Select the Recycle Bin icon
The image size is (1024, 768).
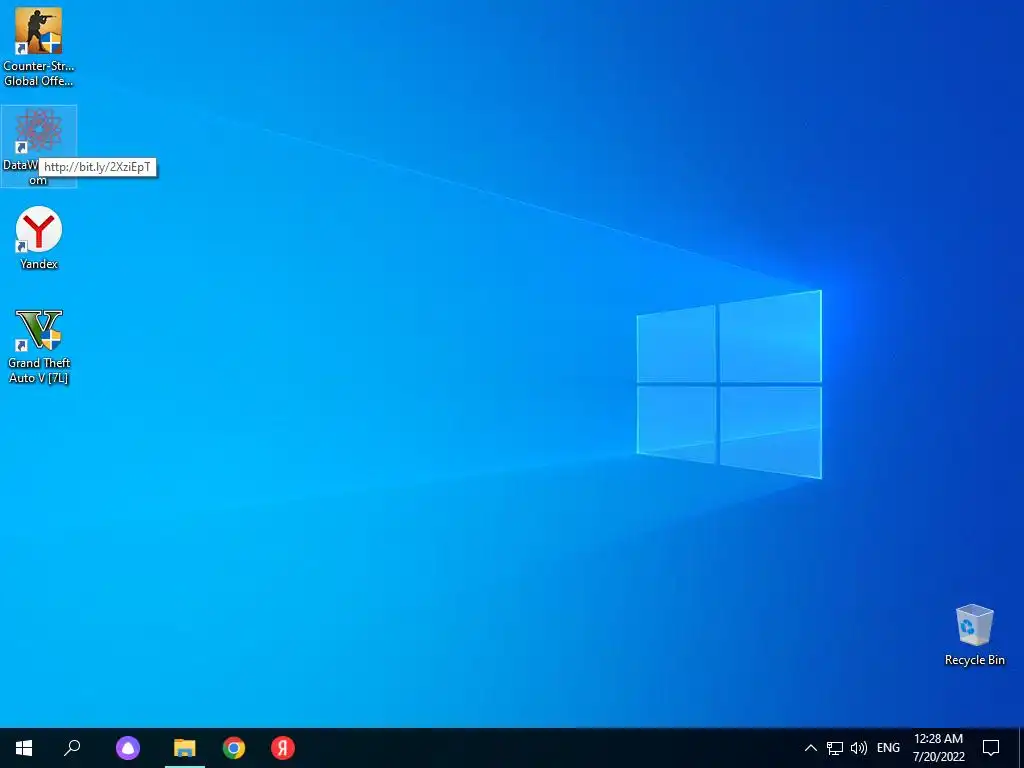pos(974,626)
